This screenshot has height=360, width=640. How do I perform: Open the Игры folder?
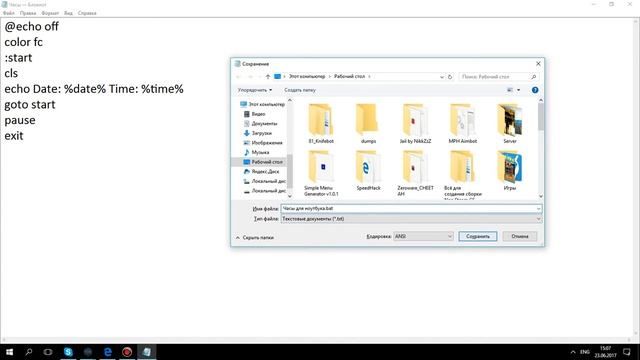tap(509, 170)
